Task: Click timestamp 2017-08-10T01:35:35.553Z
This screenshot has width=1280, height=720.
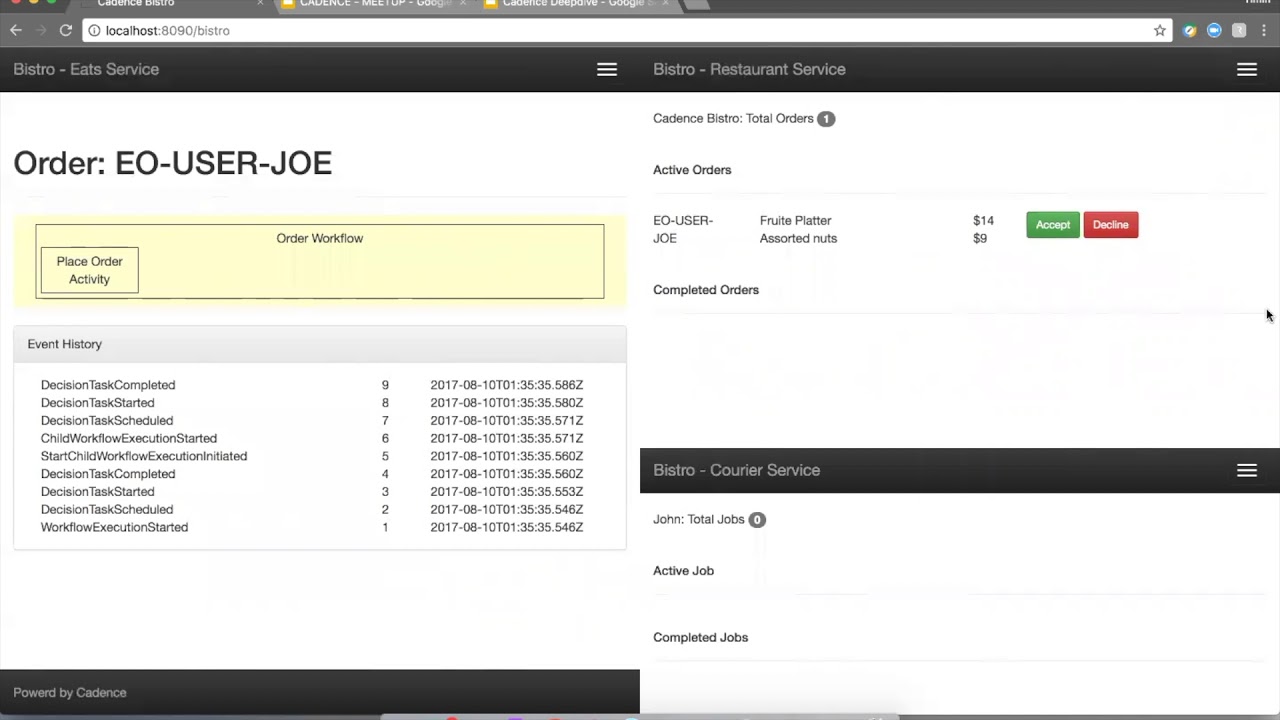Action: (x=507, y=492)
